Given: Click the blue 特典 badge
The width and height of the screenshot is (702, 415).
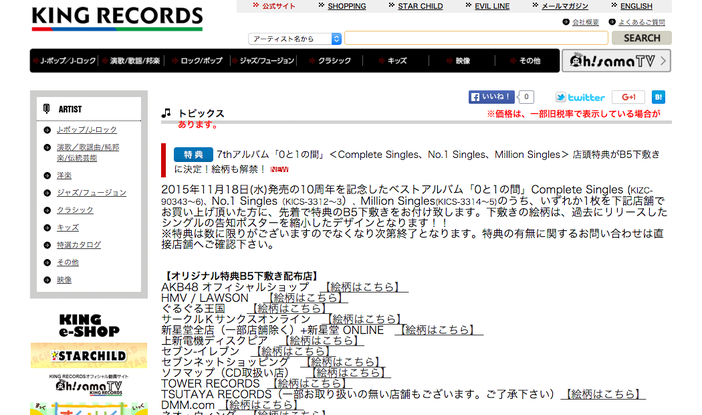Looking at the screenshot, I should click(x=193, y=155).
